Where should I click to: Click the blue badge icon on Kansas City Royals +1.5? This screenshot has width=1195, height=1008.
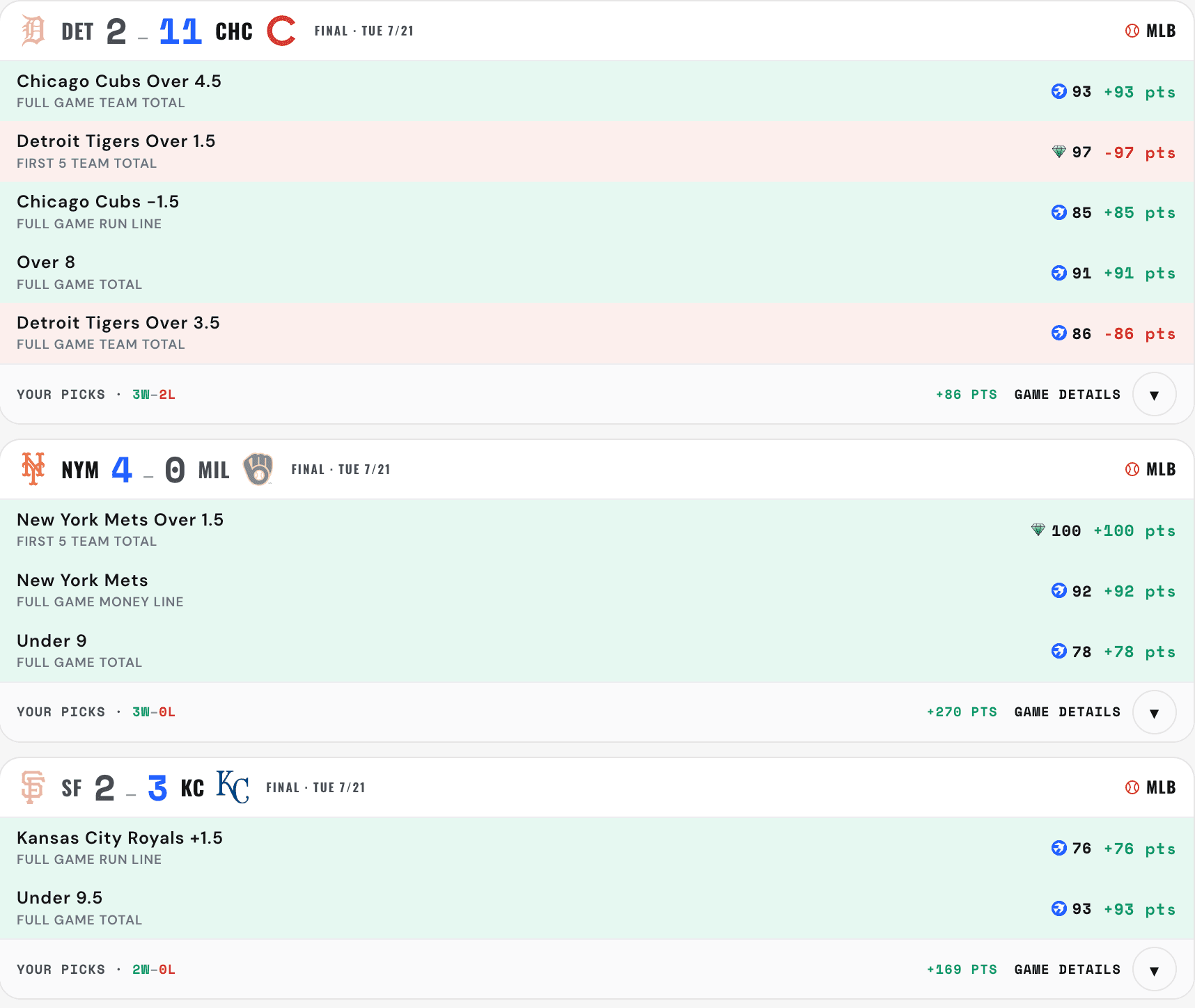pyautogui.click(x=1059, y=849)
